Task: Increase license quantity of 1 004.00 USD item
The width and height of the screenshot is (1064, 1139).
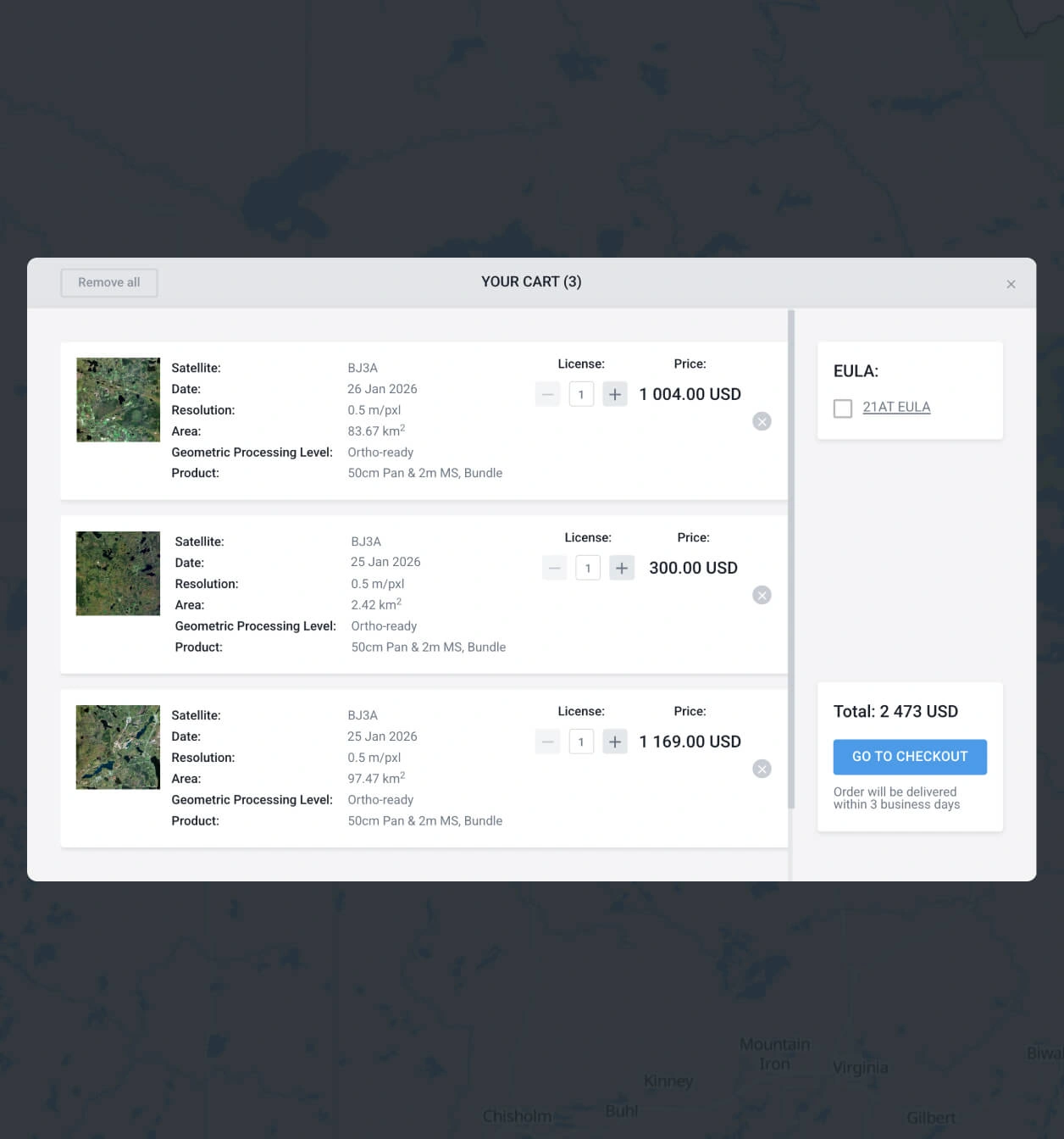Action: click(x=614, y=394)
